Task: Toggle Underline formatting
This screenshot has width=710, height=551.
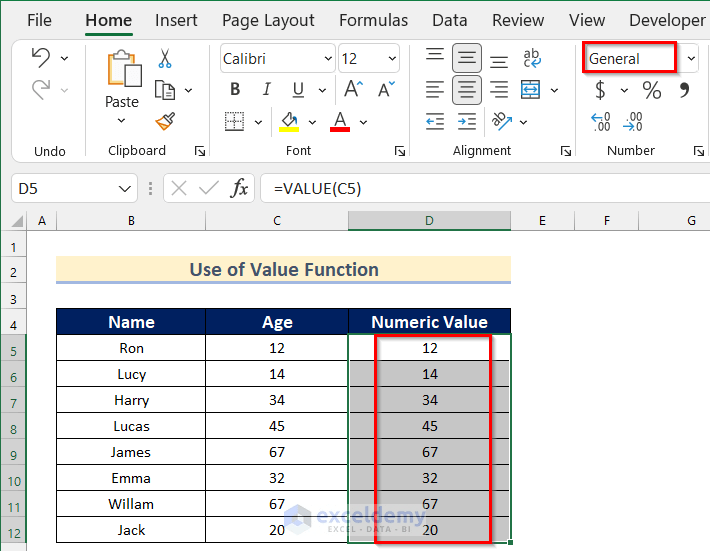Action: tap(298, 90)
